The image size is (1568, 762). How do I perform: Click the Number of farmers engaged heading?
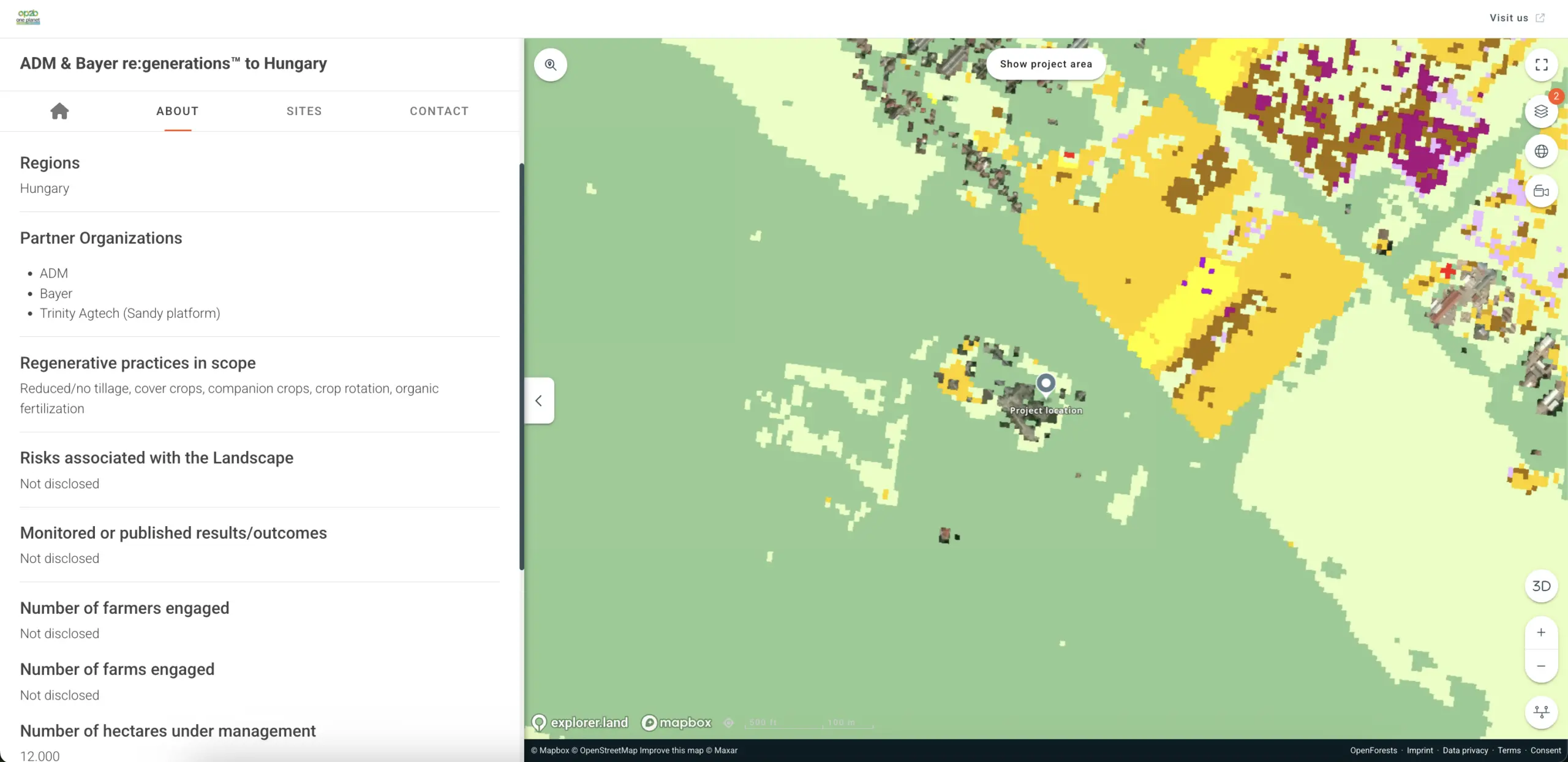click(124, 608)
